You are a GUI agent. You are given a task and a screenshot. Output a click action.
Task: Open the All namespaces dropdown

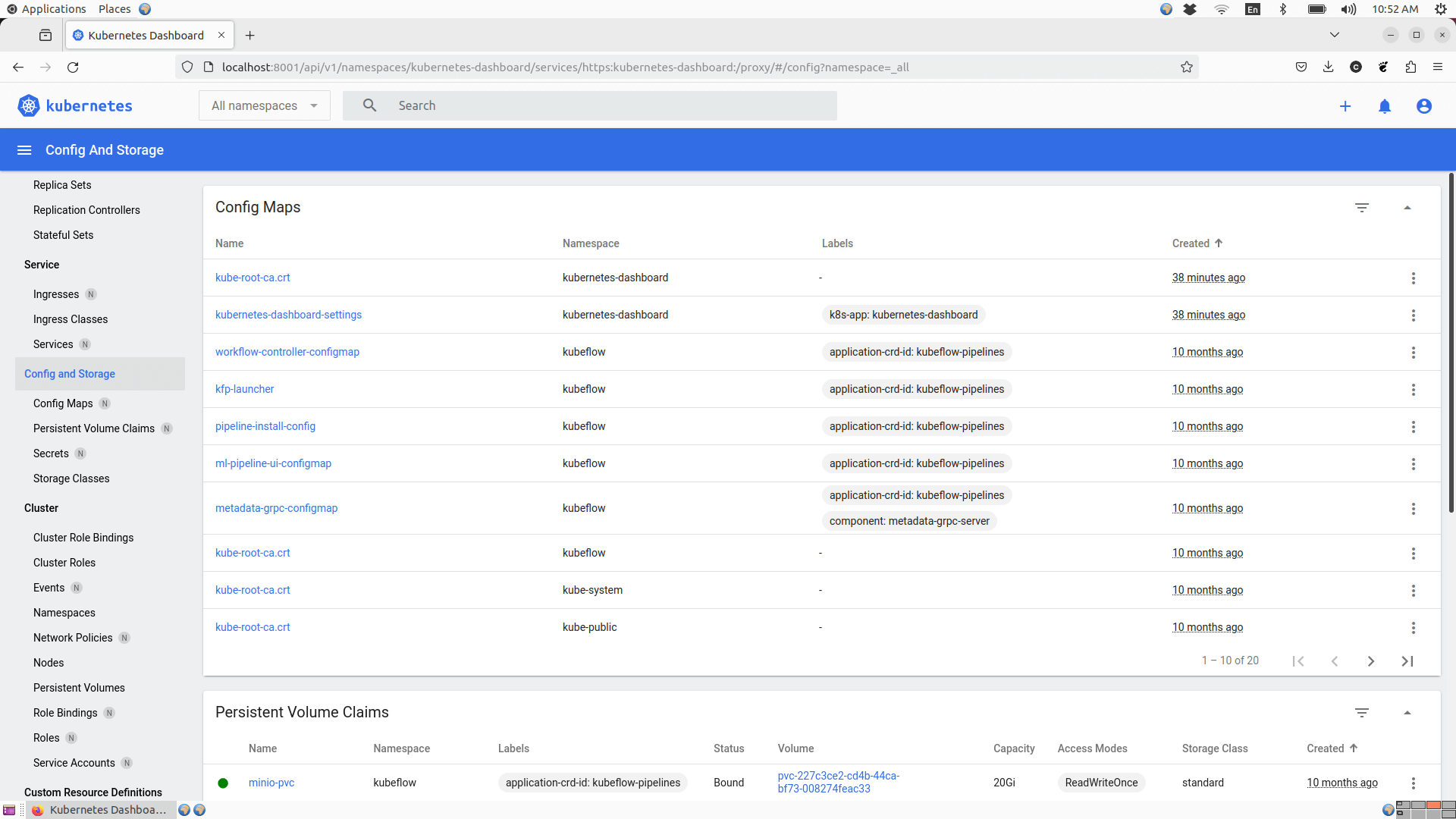[x=264, y=105]
